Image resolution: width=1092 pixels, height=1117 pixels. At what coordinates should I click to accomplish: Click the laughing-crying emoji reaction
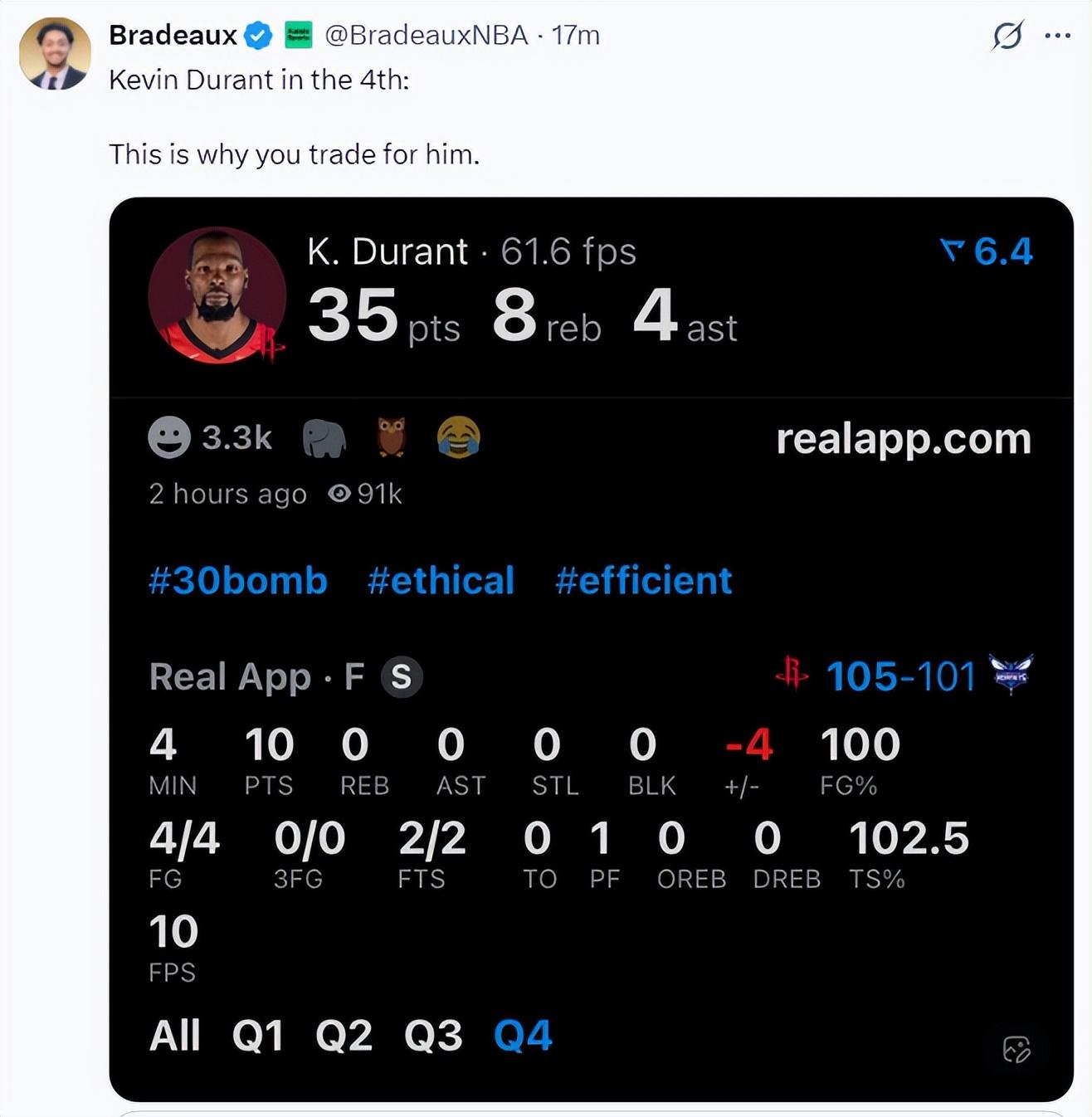click(458, 437)
